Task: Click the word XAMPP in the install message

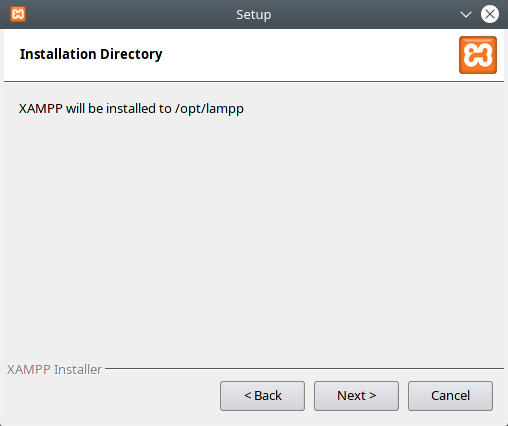Action: [x=41, y=109]
